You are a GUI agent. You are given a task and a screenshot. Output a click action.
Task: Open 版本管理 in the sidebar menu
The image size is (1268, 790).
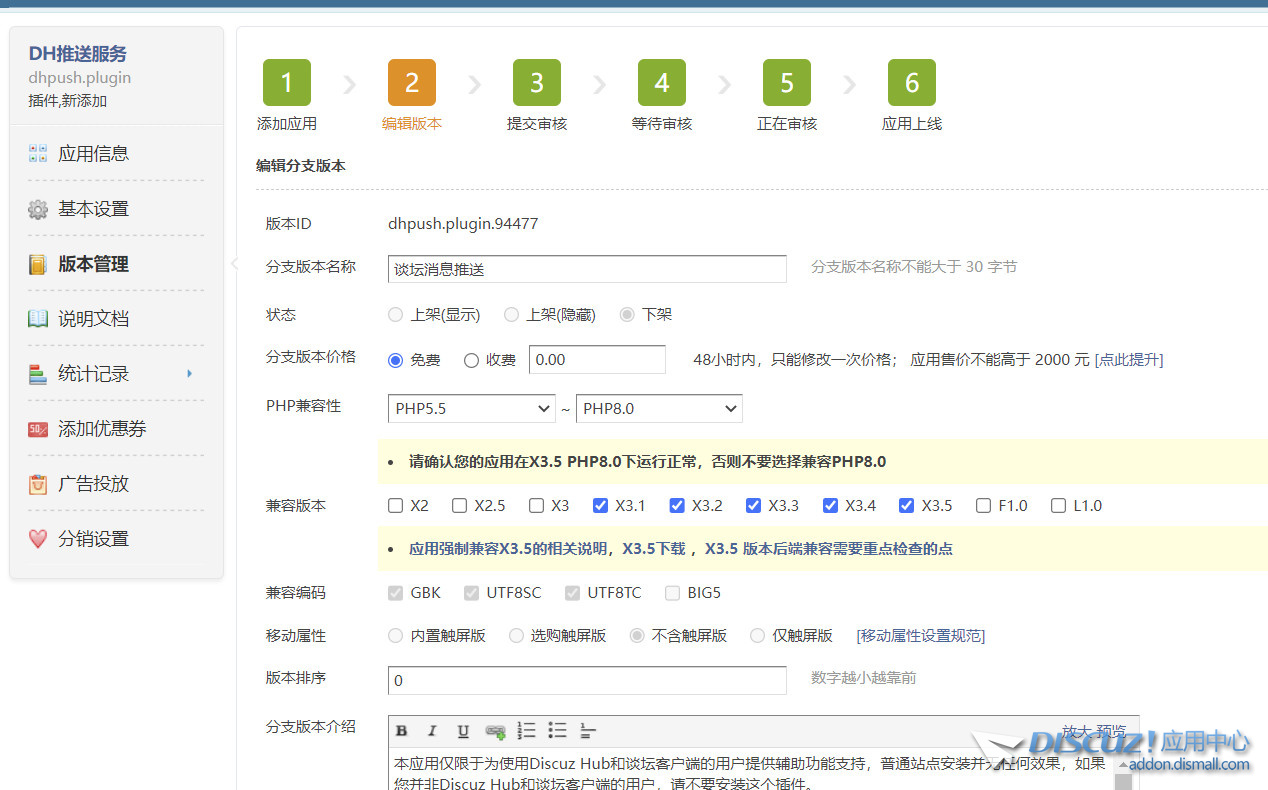coord(93,264)
